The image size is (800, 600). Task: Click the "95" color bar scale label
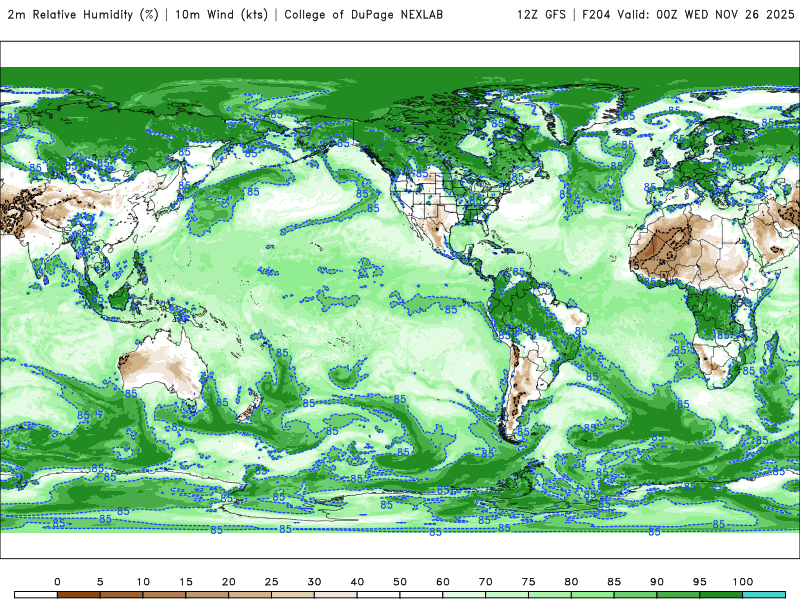point(700,582)
